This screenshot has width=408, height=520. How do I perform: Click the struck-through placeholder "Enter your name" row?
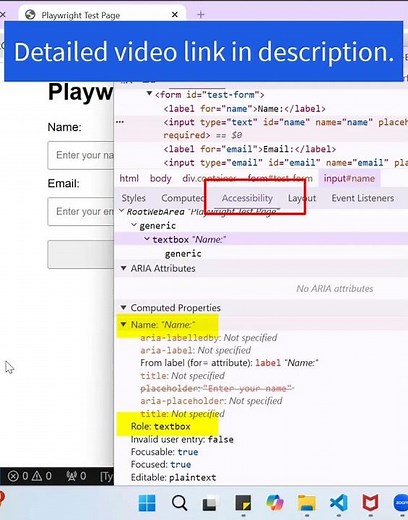(217, 388)
